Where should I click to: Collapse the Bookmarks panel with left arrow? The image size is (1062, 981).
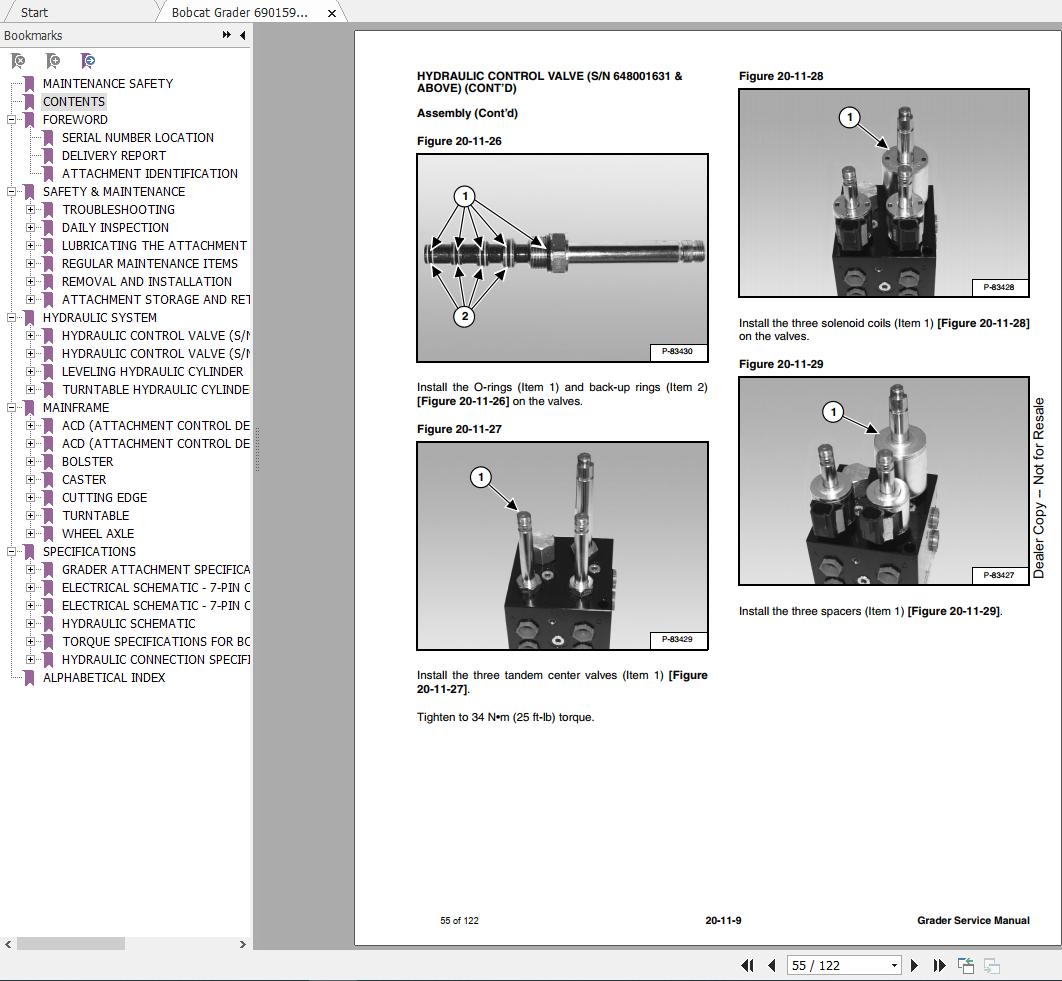(242, 35)
